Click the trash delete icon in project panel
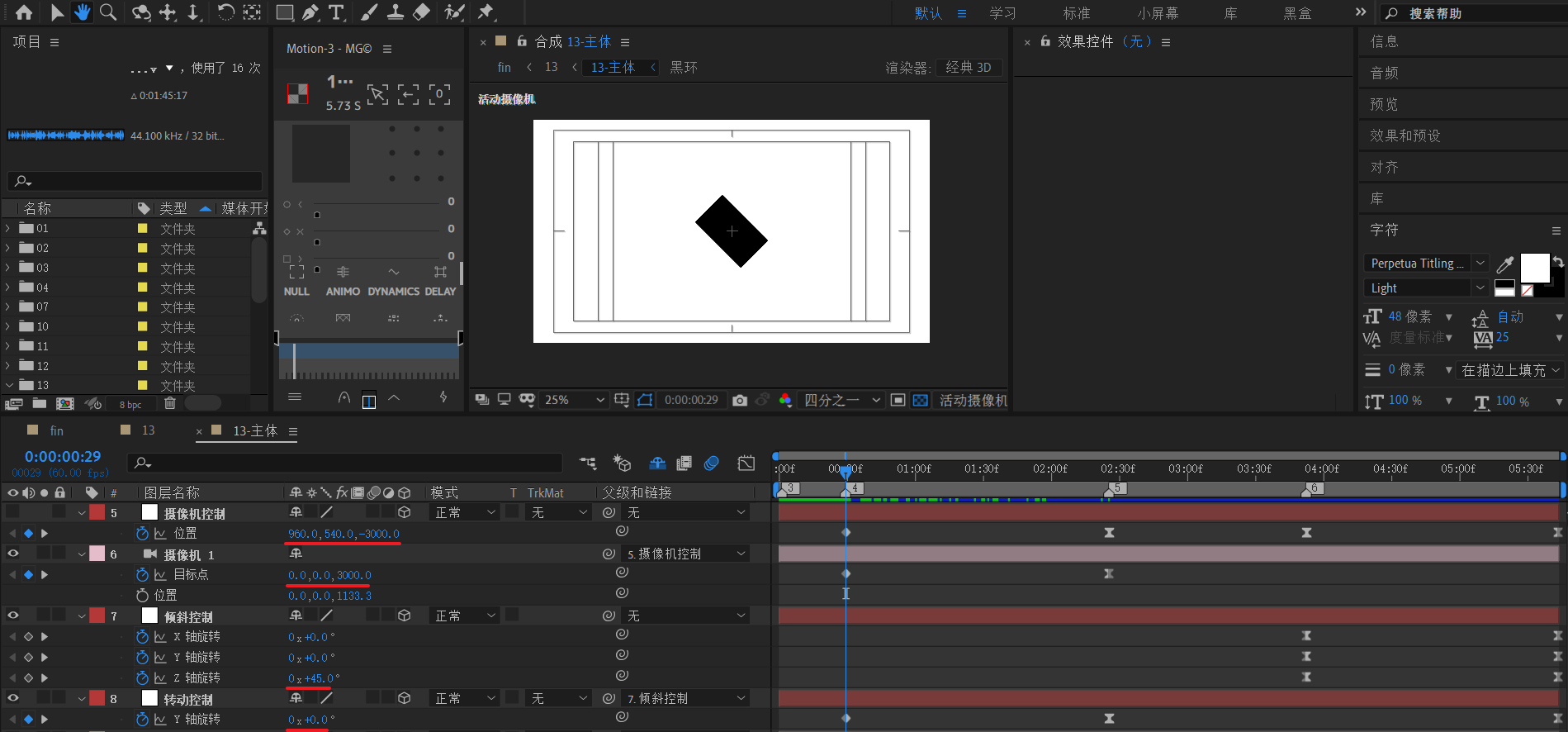 170,404
